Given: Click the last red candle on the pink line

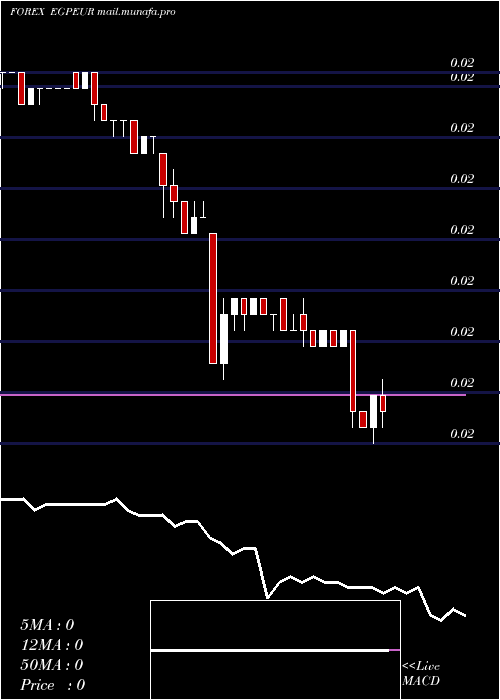Looking at the screenshot, I should (x=383, y=403).
